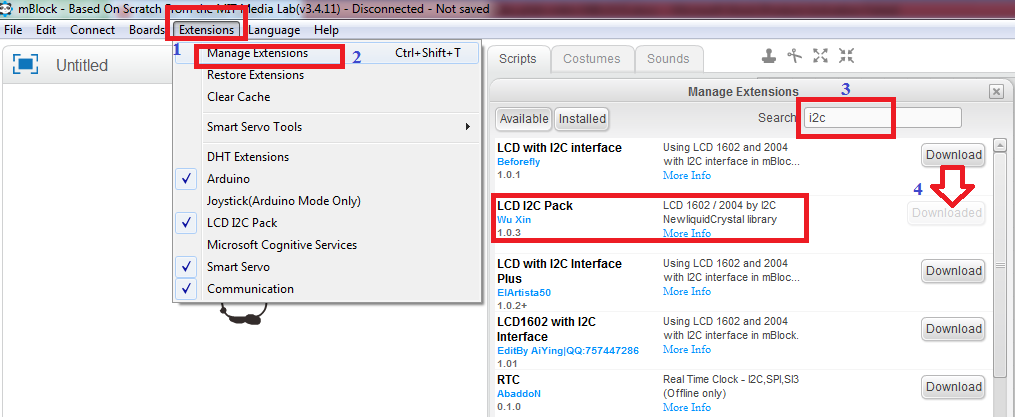Uncheck the Communication extension
The image size is (1015, 417).
click(186, 289)
